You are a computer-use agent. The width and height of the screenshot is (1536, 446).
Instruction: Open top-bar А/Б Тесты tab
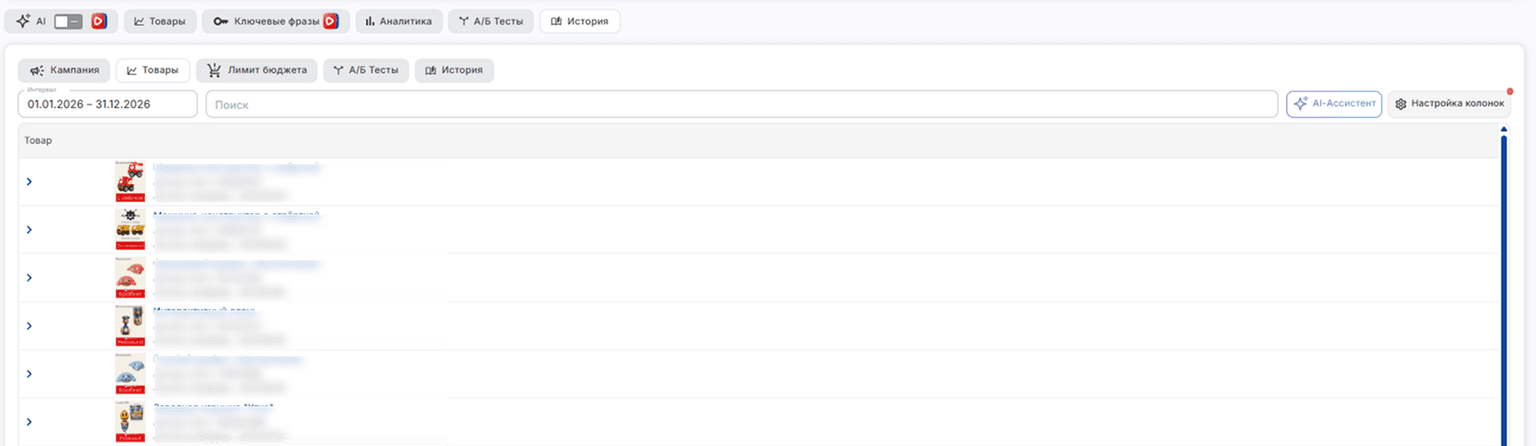(x=490, y=21)
